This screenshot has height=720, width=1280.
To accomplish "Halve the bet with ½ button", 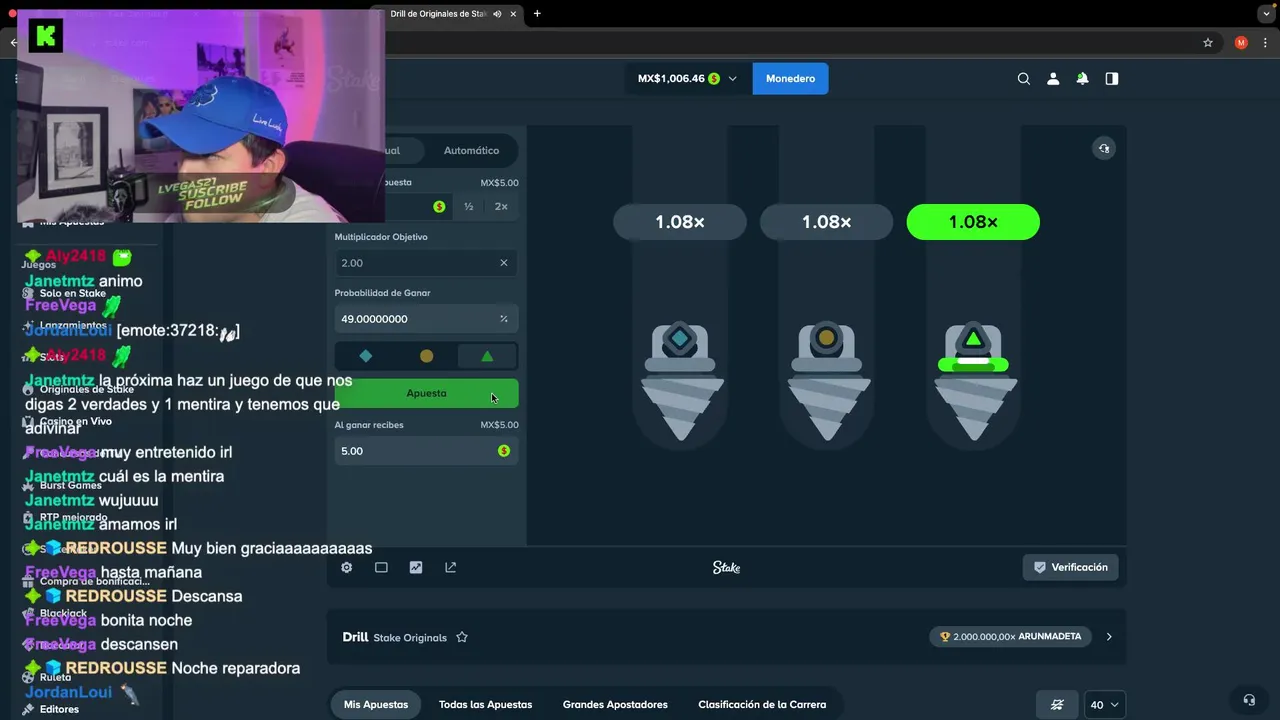I will coord(468,207).
